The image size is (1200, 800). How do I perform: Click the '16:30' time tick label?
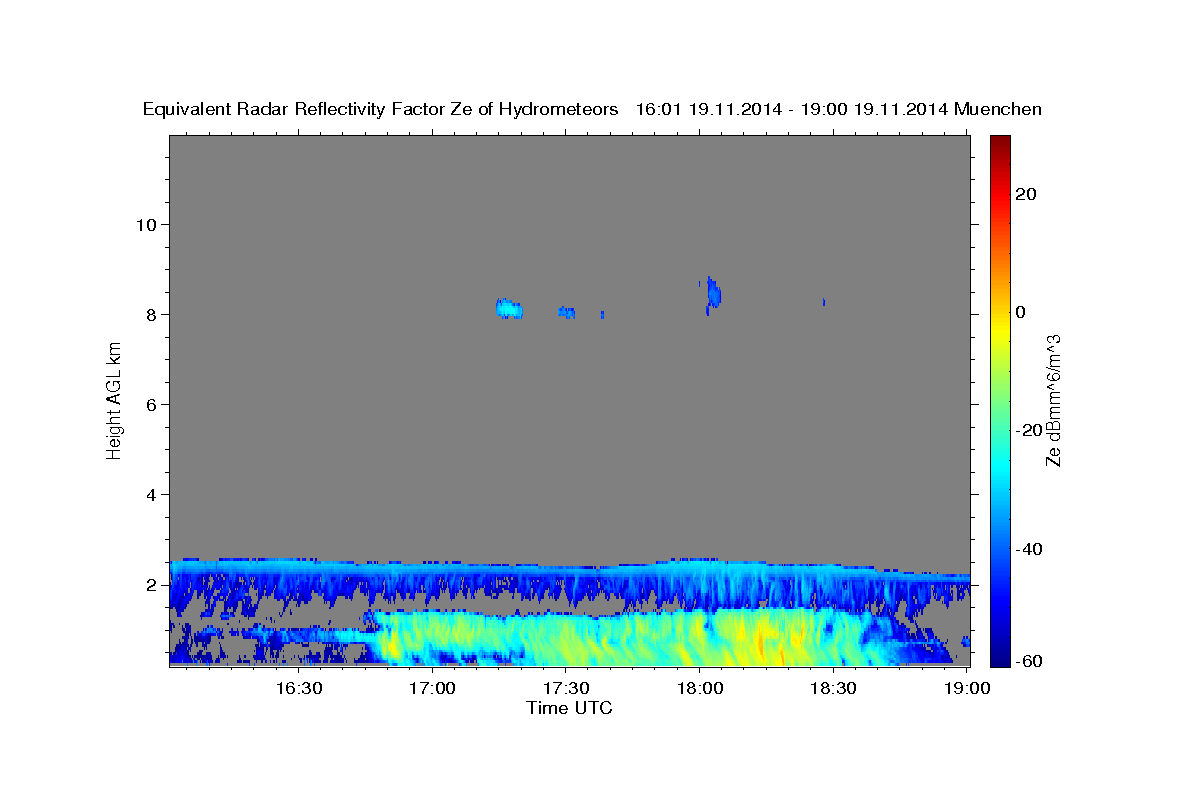[x=299, y=688]
